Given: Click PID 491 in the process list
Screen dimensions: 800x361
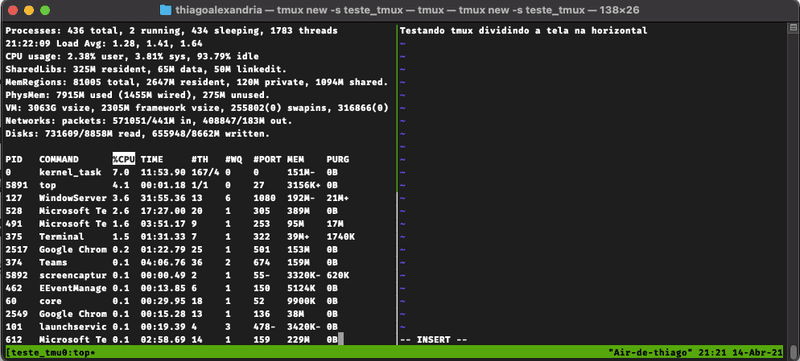Looking at the screenshot, I should (14, 224).
